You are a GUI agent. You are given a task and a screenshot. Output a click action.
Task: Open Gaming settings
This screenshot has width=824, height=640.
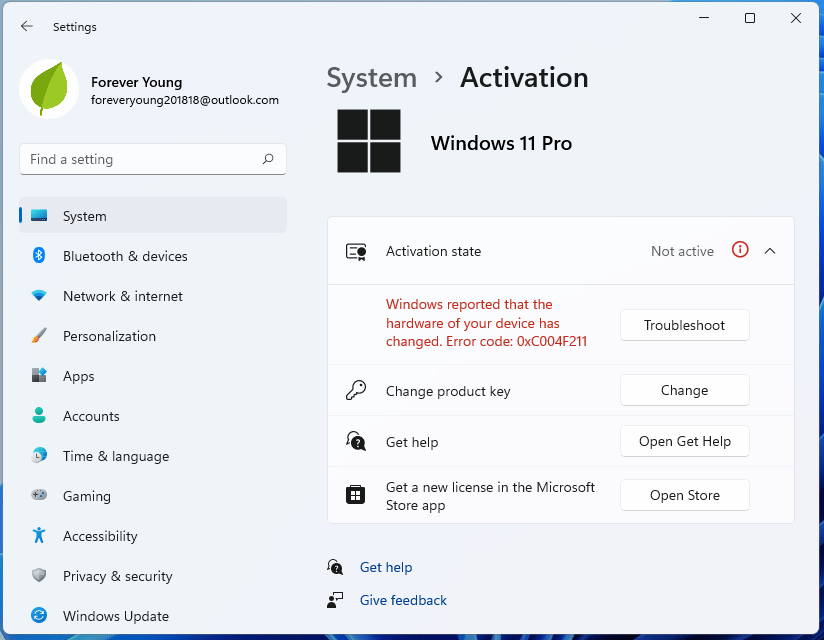click(153, 496)
